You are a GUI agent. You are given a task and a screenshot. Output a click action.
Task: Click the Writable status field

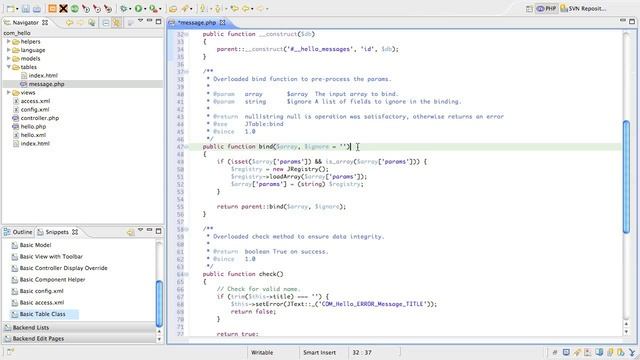pyautogui.click(x=262, y=353)
